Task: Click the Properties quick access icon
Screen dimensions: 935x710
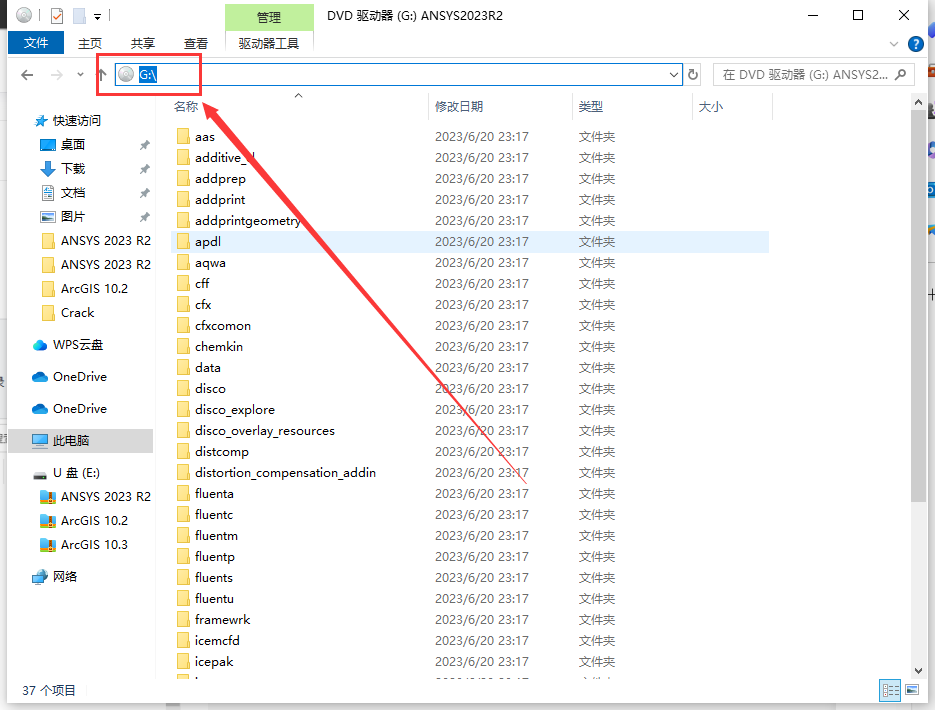Action: click(57, 15)
